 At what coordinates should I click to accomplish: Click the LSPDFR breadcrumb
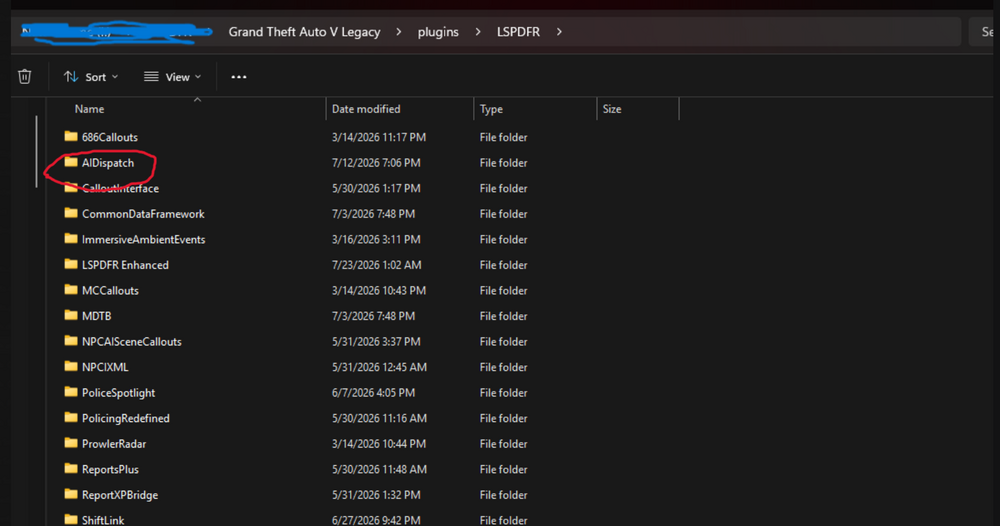coord(518,32)
